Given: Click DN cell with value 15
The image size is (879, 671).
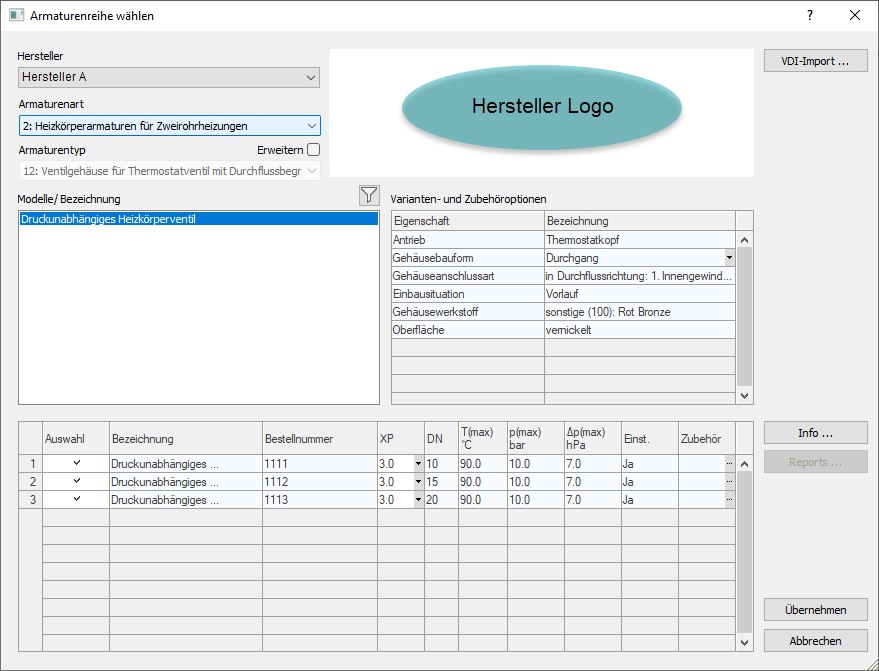Looking at the screenshot, I should click(442, 482).
